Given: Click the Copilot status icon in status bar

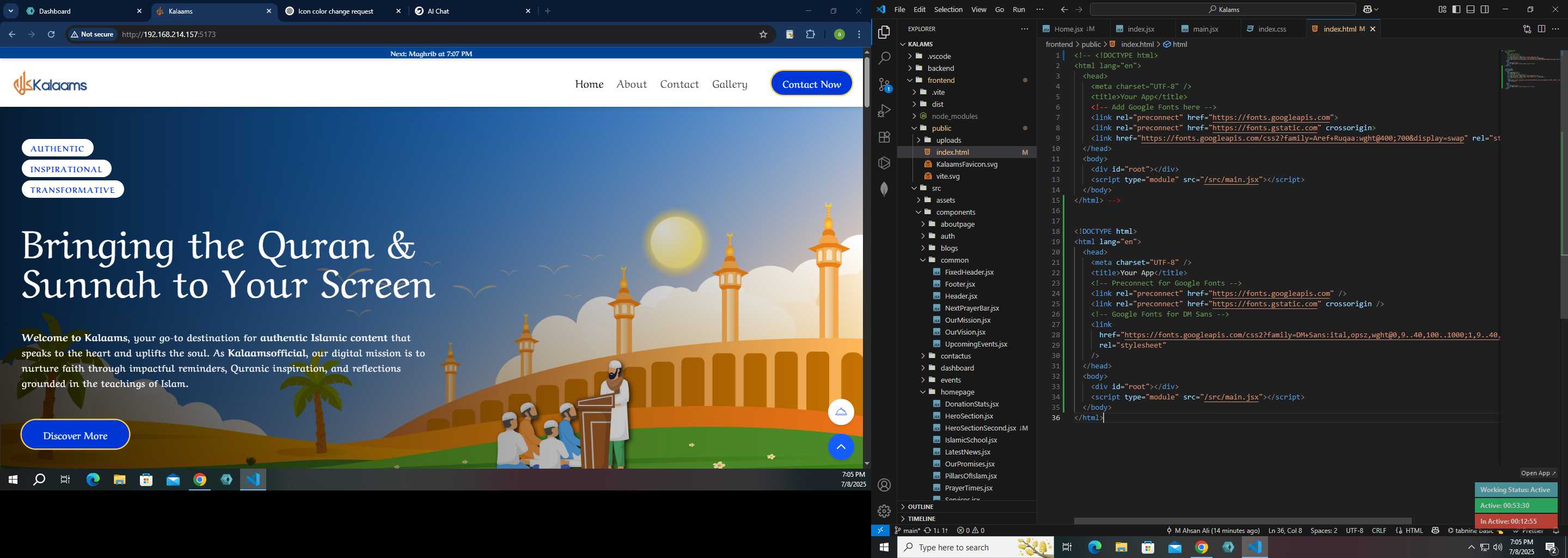Looking at the screenshot, I should pos(1435,531).
